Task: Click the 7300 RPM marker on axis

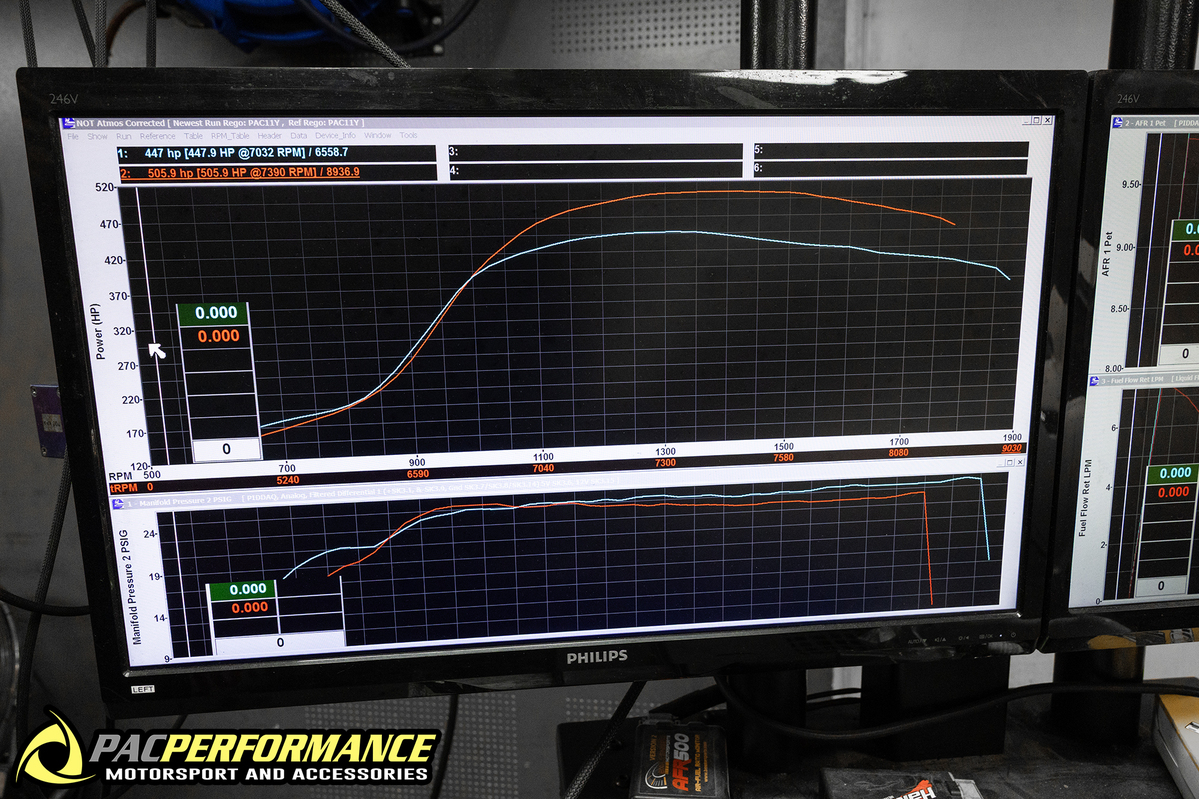Action: click(664, 463)
